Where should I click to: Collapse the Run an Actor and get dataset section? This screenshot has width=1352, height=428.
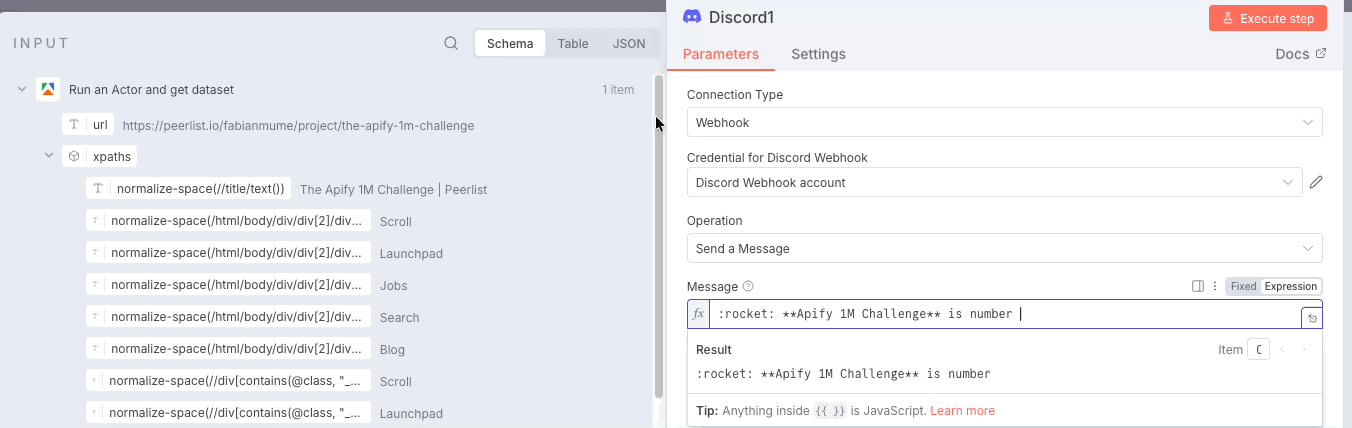pyautogui.click(x=22, y=89)
